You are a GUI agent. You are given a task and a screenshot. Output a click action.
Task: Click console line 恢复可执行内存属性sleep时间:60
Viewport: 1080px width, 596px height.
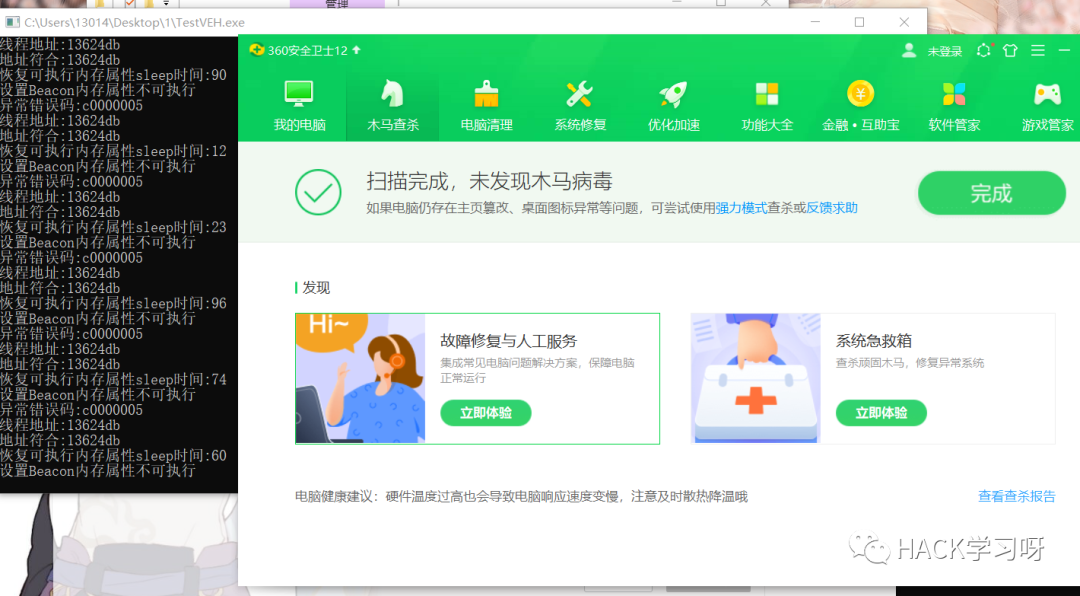[113, 455]
